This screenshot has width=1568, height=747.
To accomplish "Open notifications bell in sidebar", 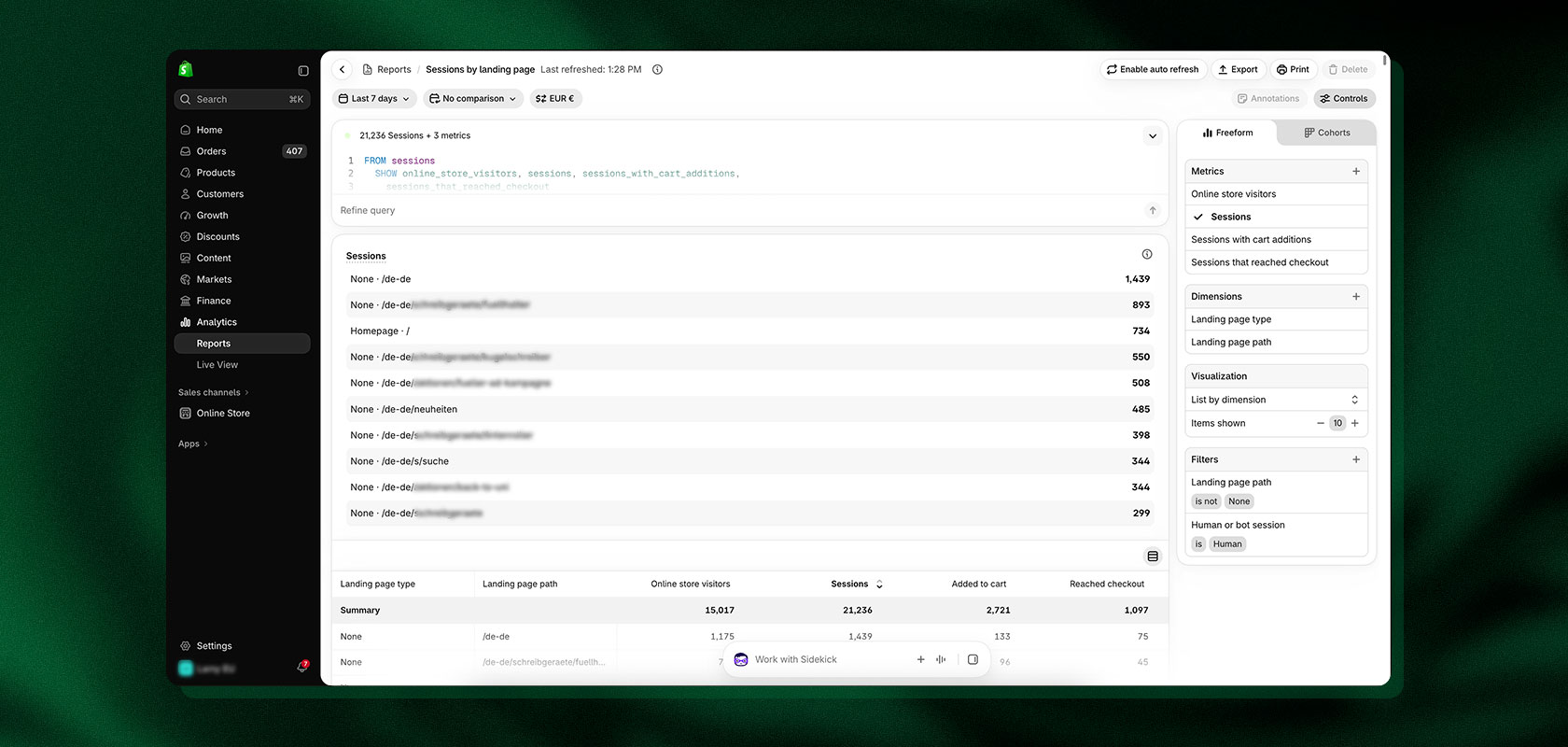I will (302, 667).
